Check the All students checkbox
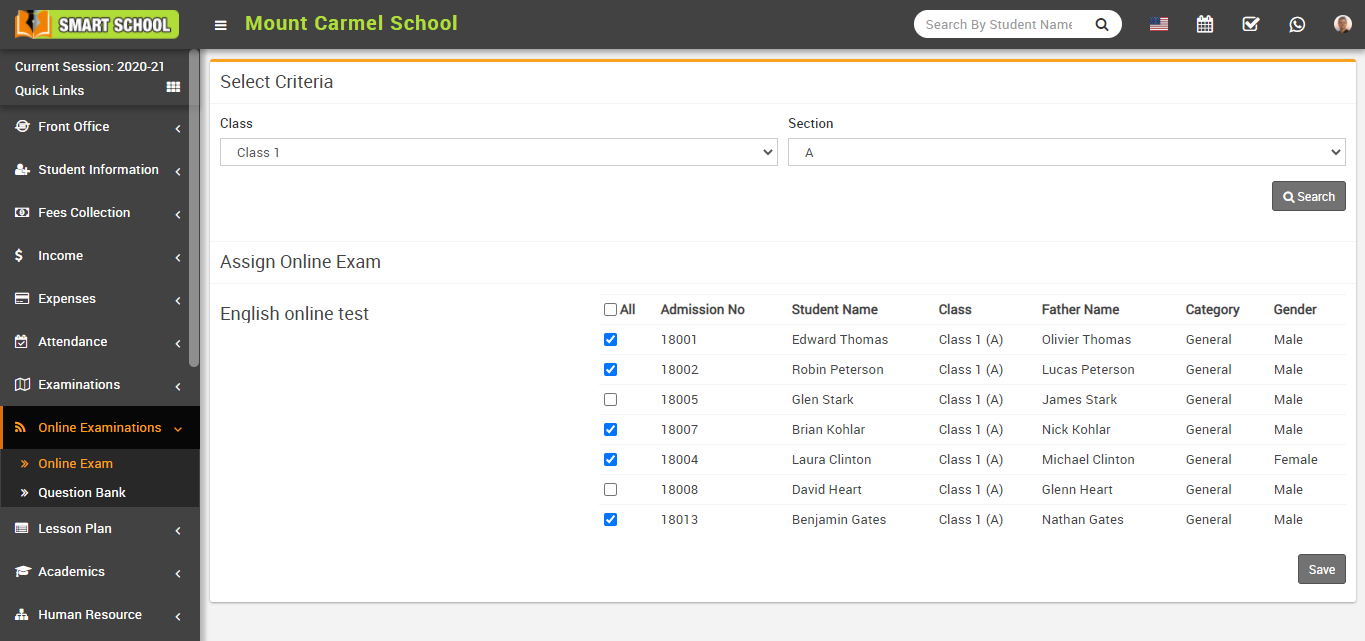1365x641 pixels. [610, 309]
